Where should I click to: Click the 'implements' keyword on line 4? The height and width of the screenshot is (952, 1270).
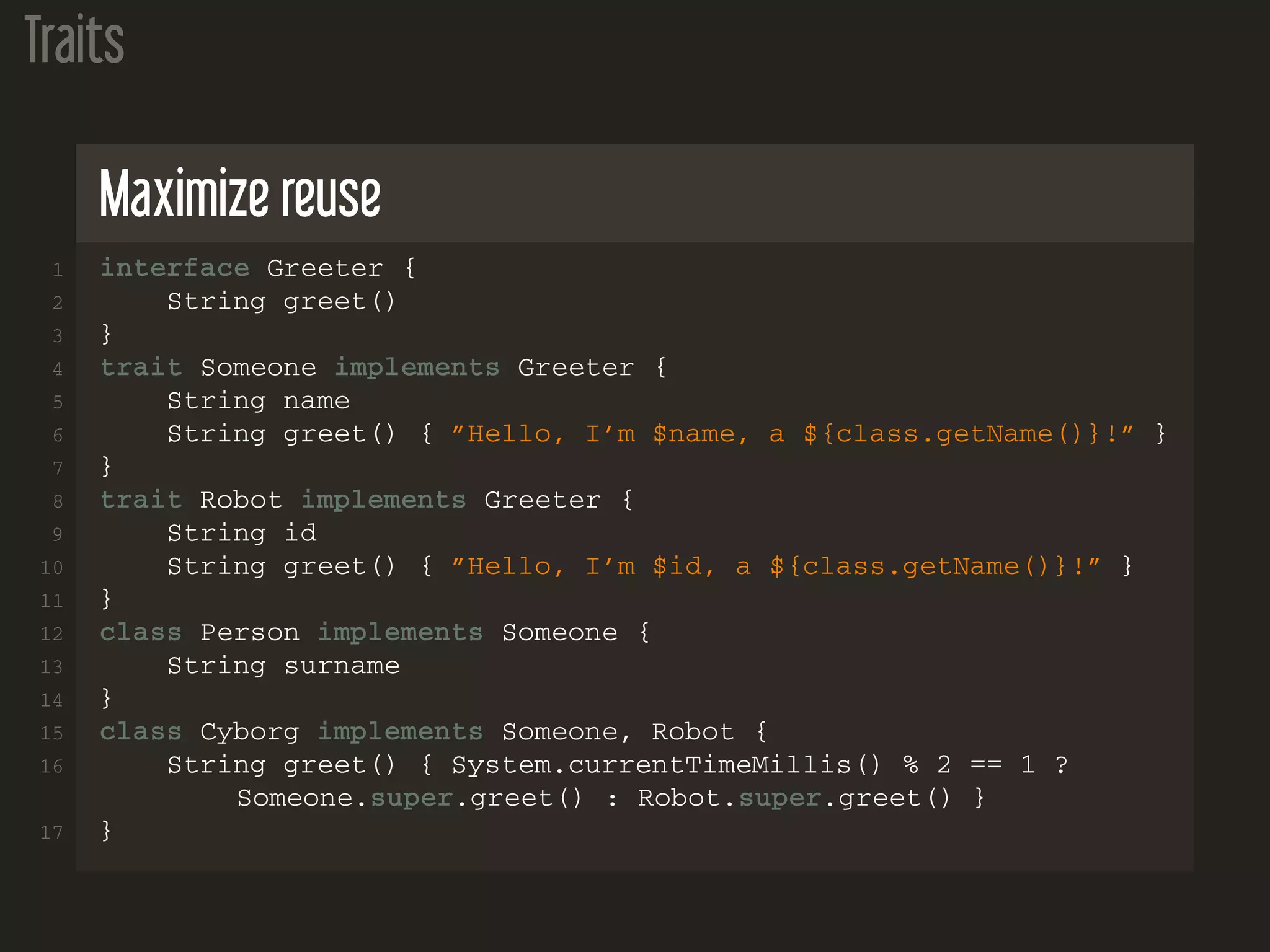[x=417, y=368]
